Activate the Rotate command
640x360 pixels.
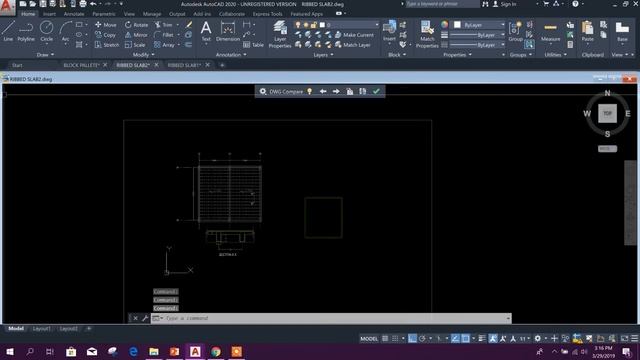(136, 25)
